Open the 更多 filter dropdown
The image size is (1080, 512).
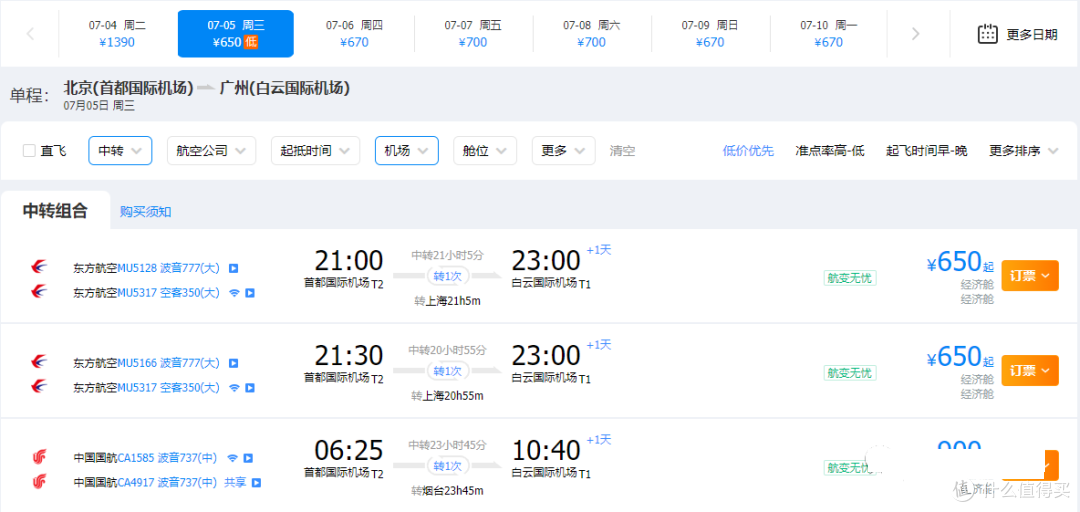click(x=563, y=150)
